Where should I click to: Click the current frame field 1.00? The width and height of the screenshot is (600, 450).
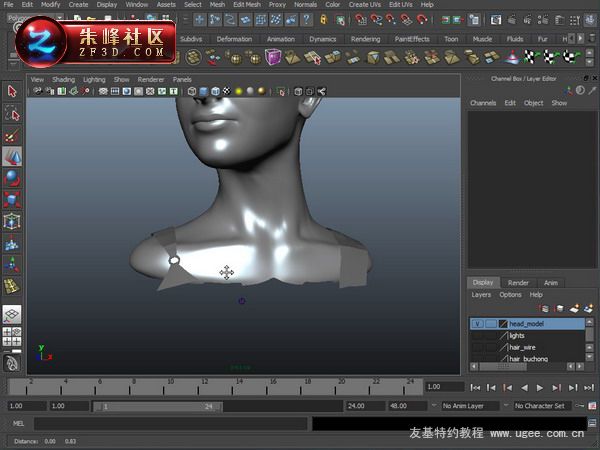click(x=444, y=387)
